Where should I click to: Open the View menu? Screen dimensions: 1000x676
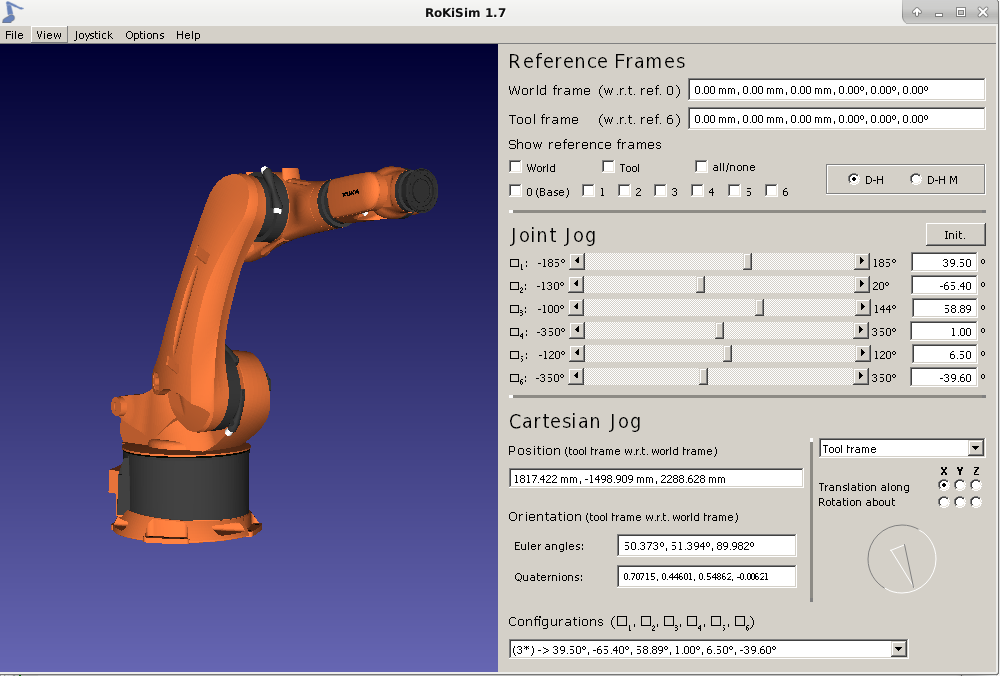(48, 35)
